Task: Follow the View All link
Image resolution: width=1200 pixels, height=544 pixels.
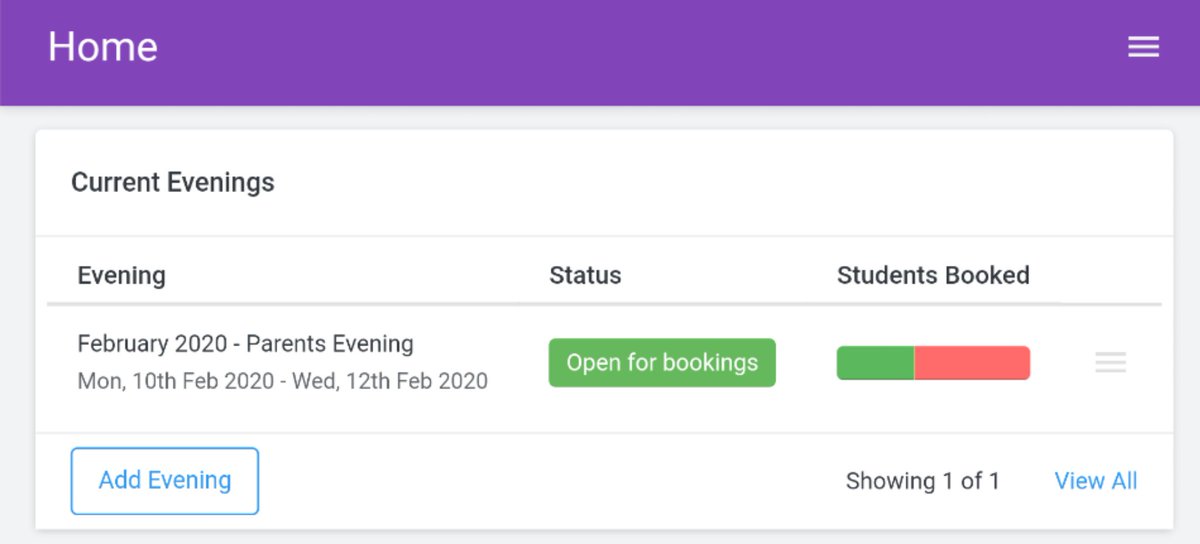Action: 1096,481
